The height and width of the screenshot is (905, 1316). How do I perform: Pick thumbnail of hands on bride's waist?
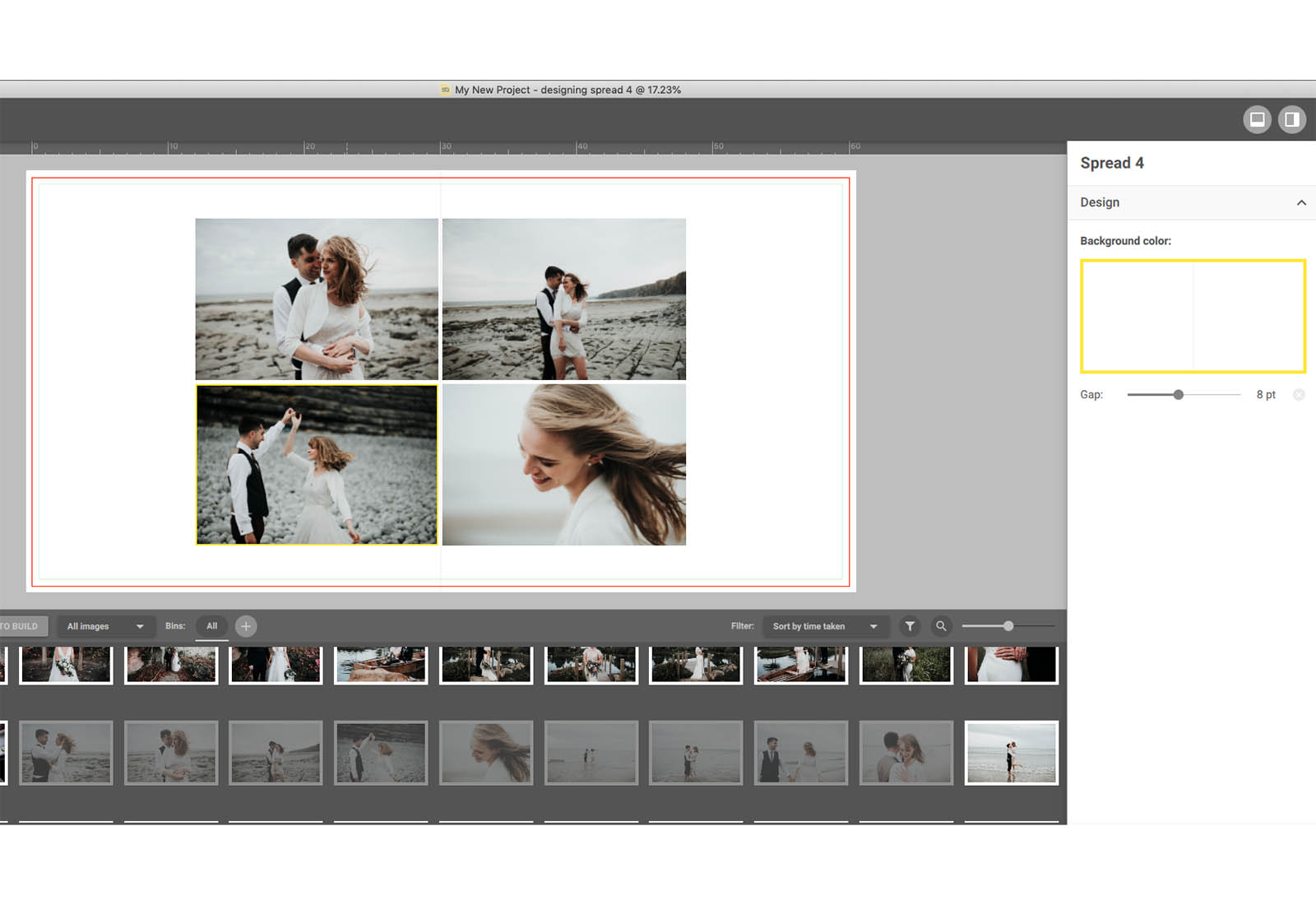click(1012, 665)
